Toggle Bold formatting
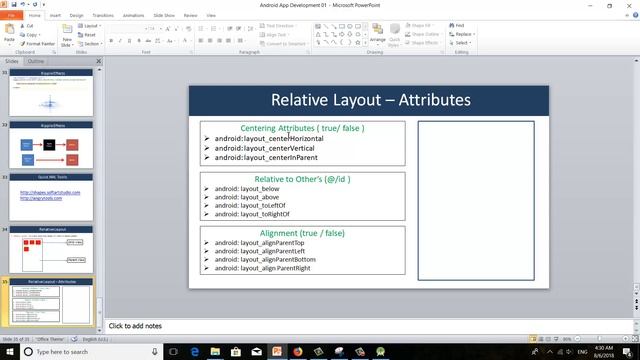Image resolution: width=640 pixels, height=360 pixels. click(111, 41)
